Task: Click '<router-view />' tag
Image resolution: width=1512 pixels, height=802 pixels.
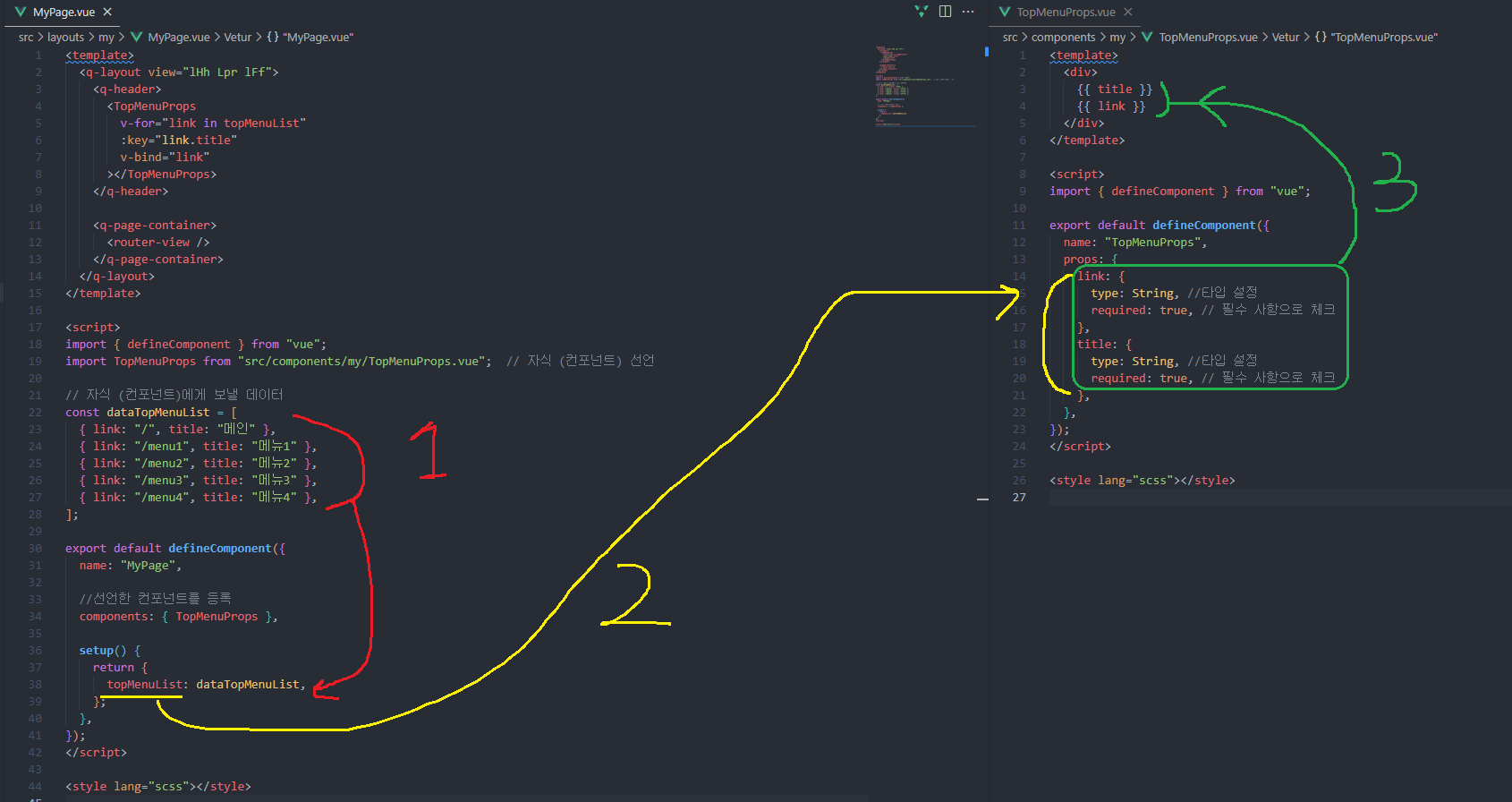Action: point(158,242)
